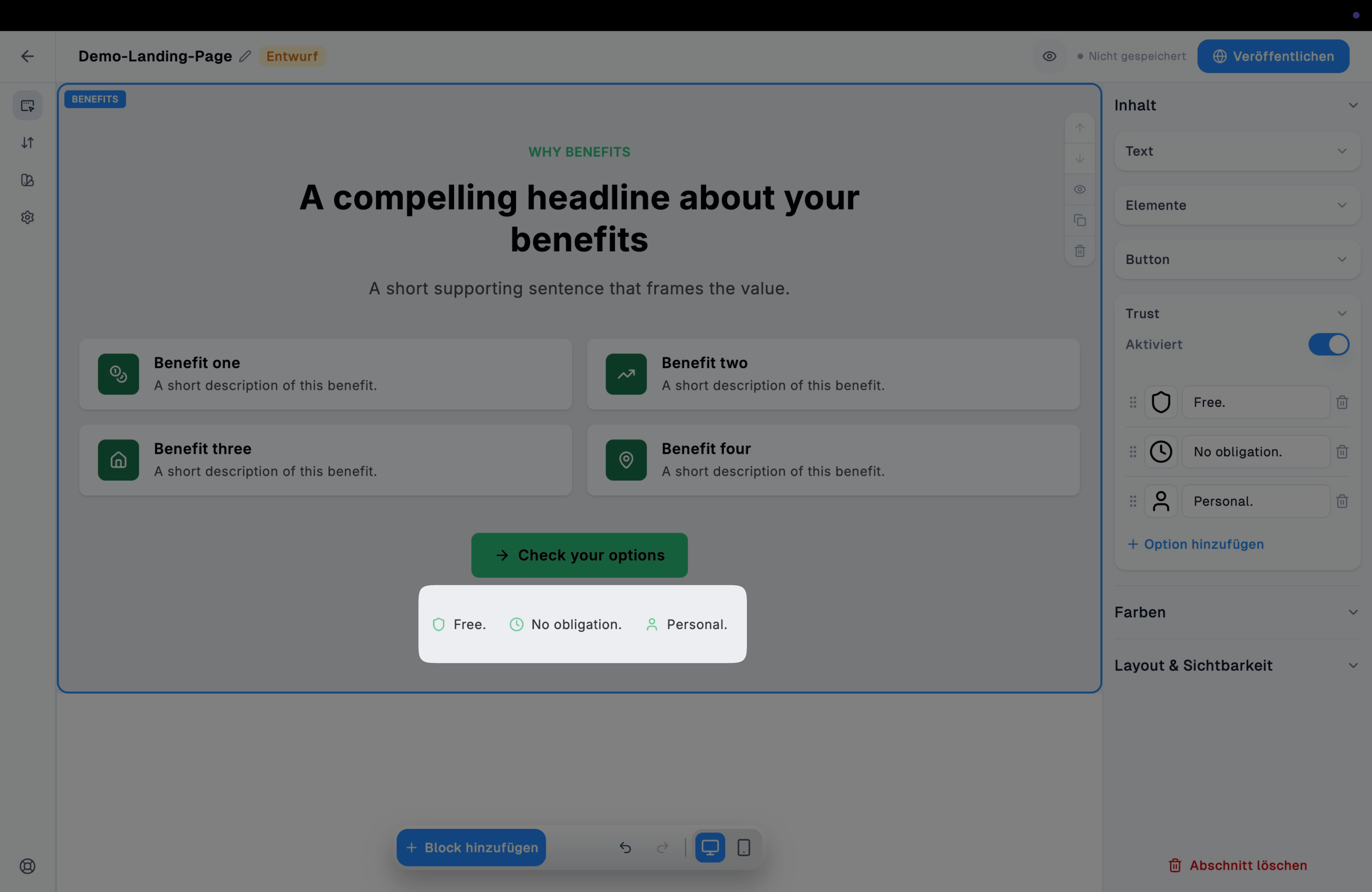This screenshot has height=892, width=1372.
Task: Click No obligation. in the preview trust bar
Action: (x=566, y=624)
